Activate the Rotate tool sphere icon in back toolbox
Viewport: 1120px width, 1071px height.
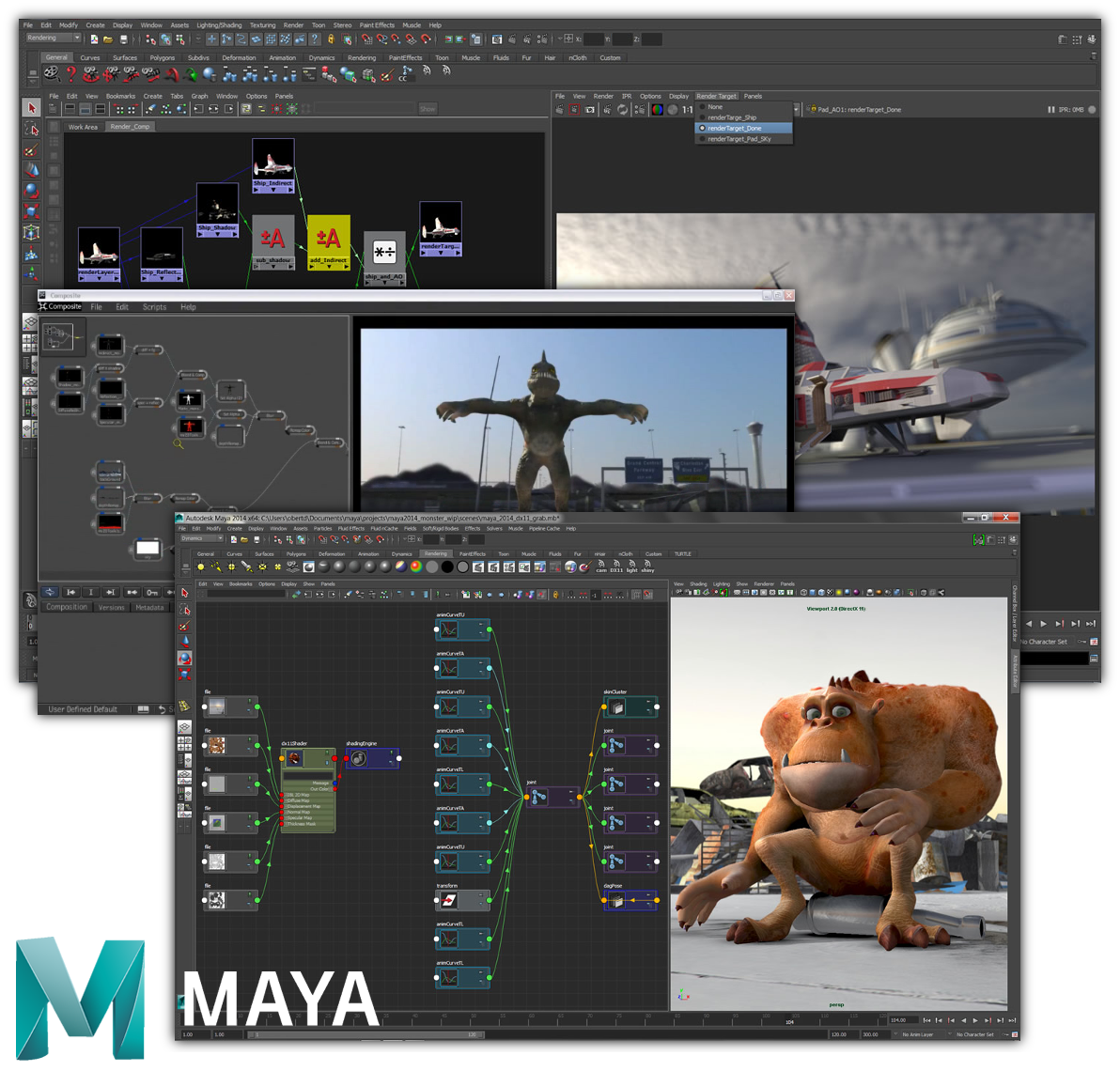[x=31, y=191]
